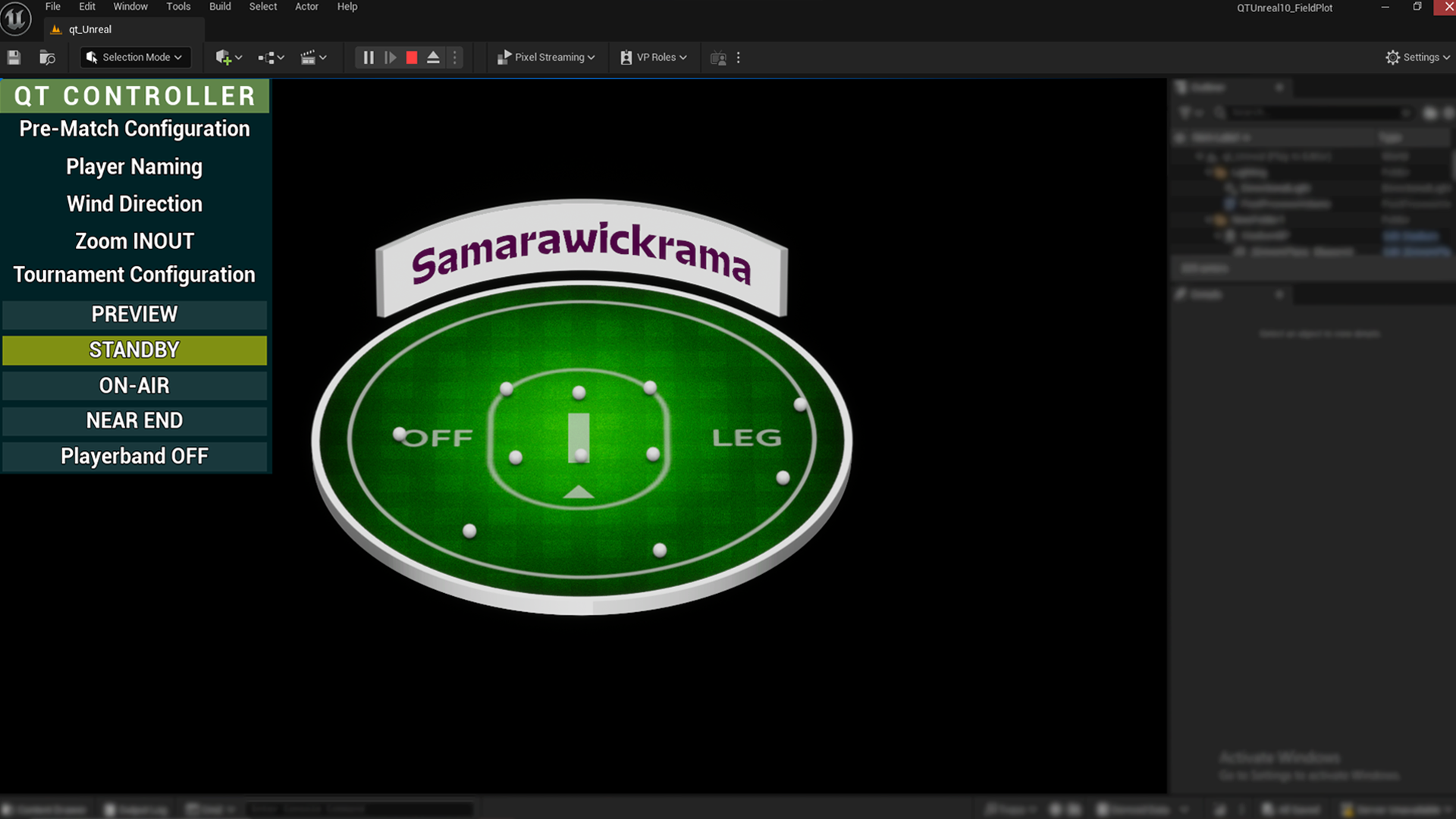Open the Tools menu
The width and height of the screenshot is (1456, 819).
(178, 7)
